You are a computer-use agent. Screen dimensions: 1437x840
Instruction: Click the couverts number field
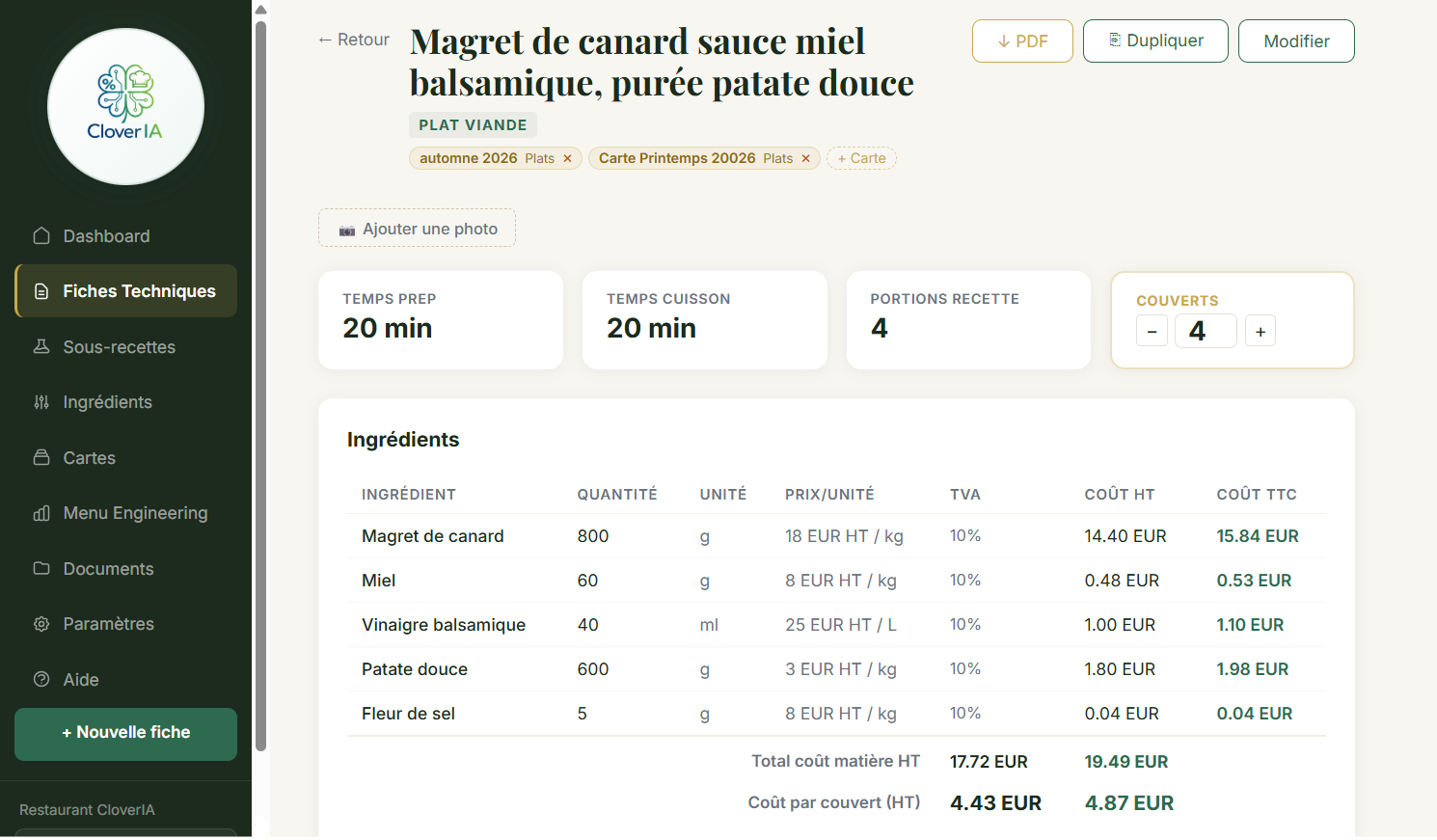(1206, 331)
